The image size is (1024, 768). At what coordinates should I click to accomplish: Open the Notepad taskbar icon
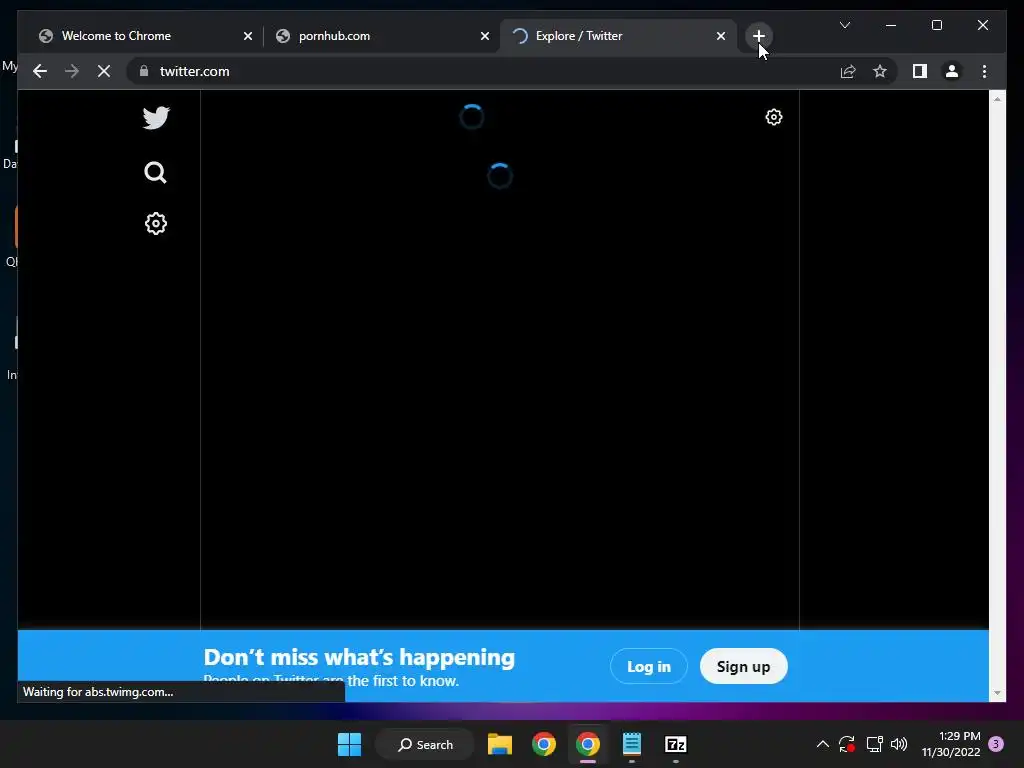click(x=632, y=744)
